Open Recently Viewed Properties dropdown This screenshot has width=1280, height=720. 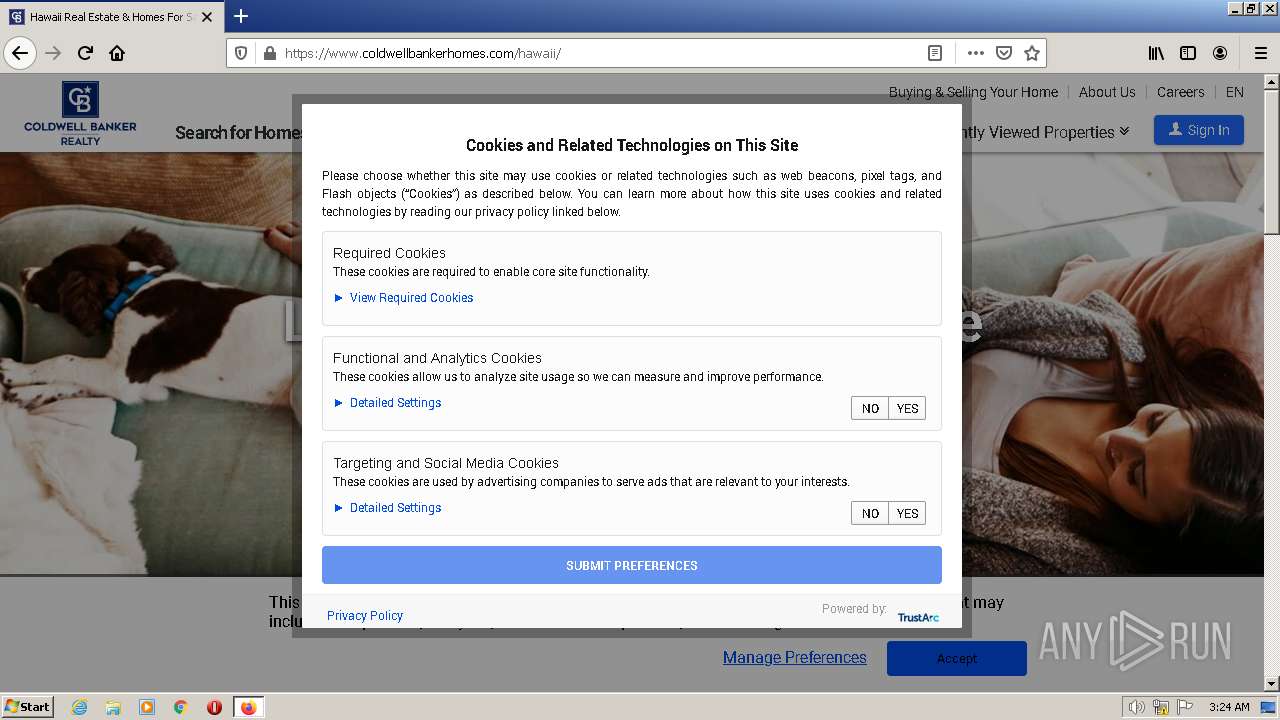point(1046,132)
